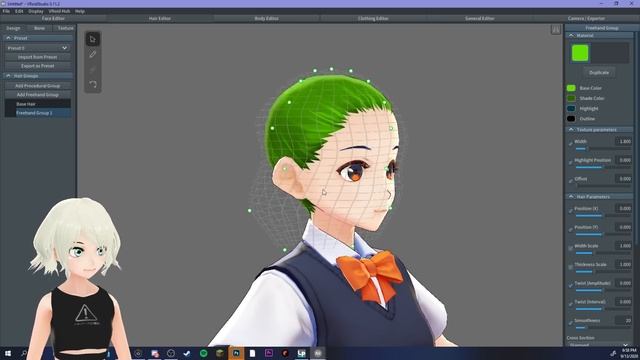The width and height of the screenshot is (640, 360).
Task: Open the Outline color swatch
Action: pos(571,119)
